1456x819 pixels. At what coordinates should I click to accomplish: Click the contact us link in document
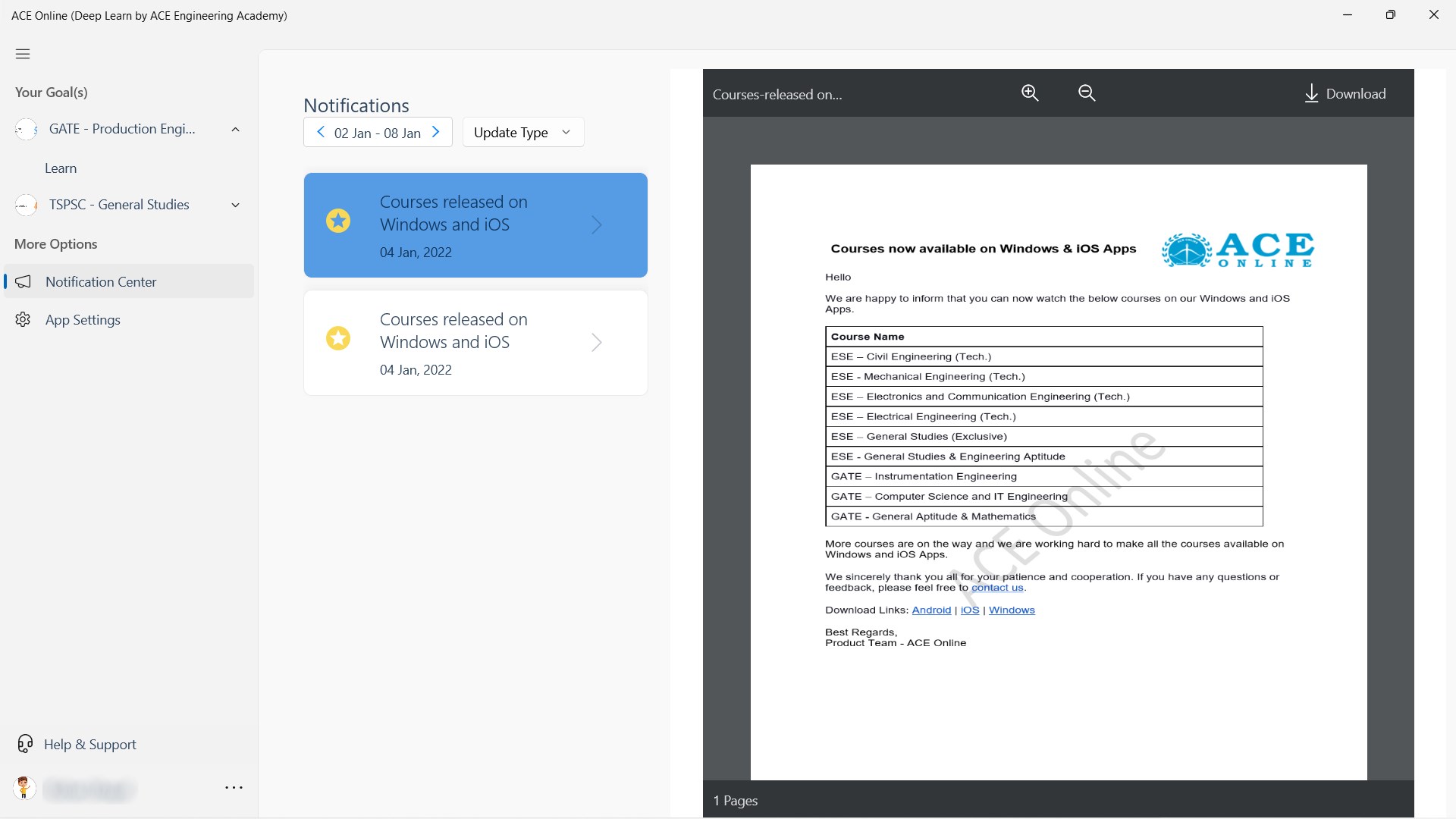pyautogui.click(x=997, y=588)
